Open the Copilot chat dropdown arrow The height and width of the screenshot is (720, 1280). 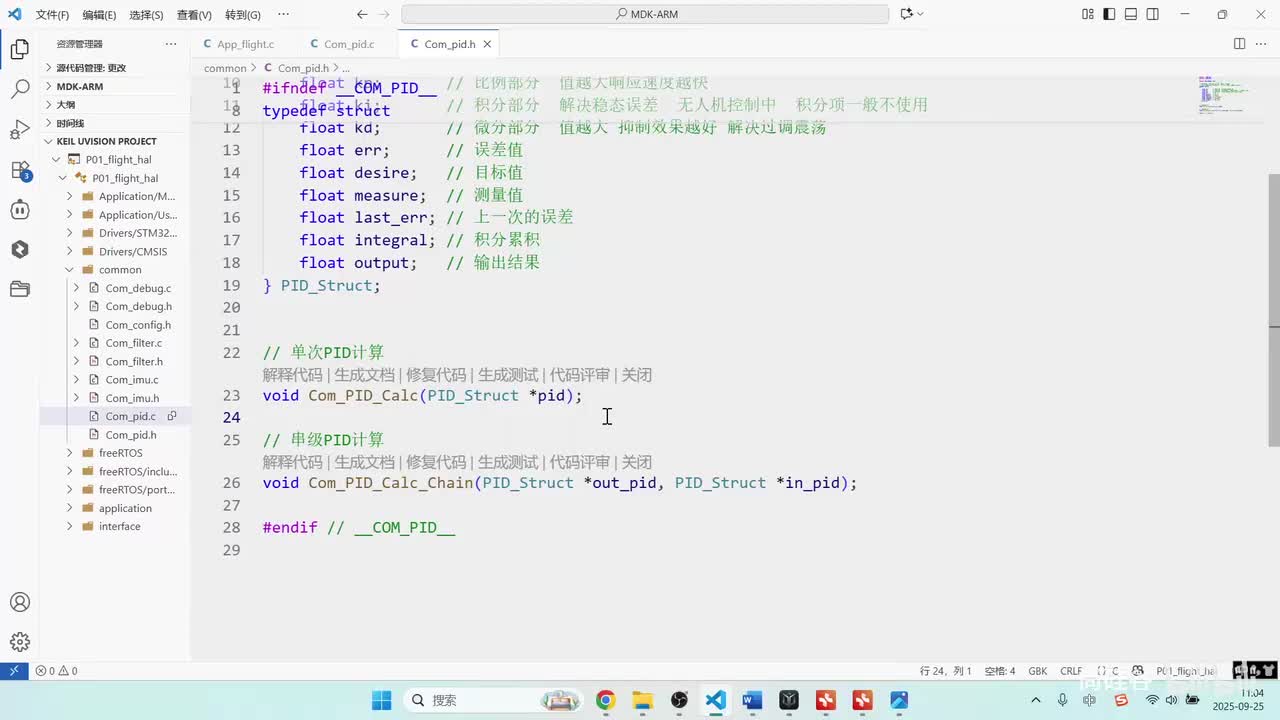pyautogui.click(x=920, y=14)
